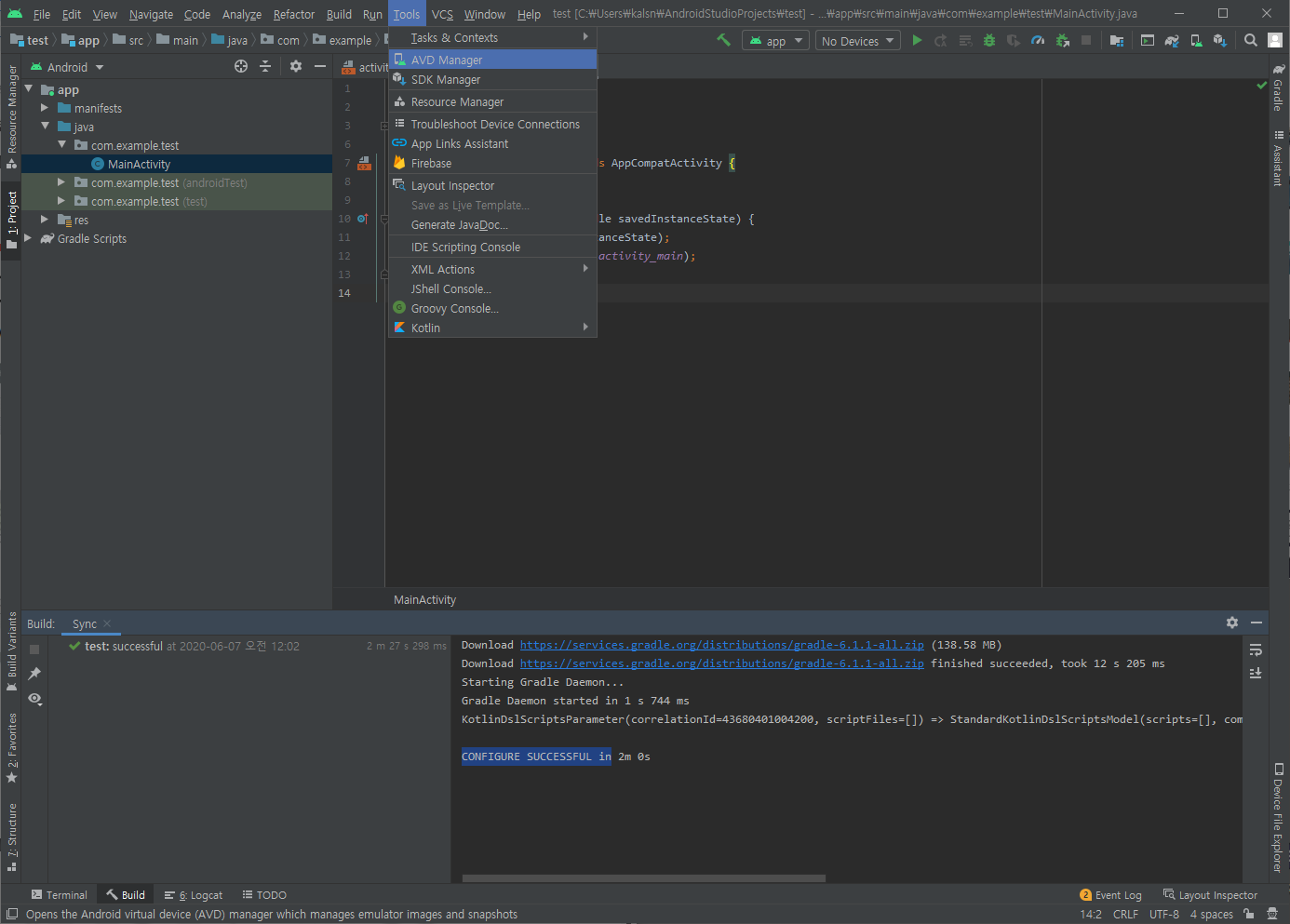Screen dimensions: 1290x924
Task: Open the Event Log
Action: click(x=1110, y=894)
